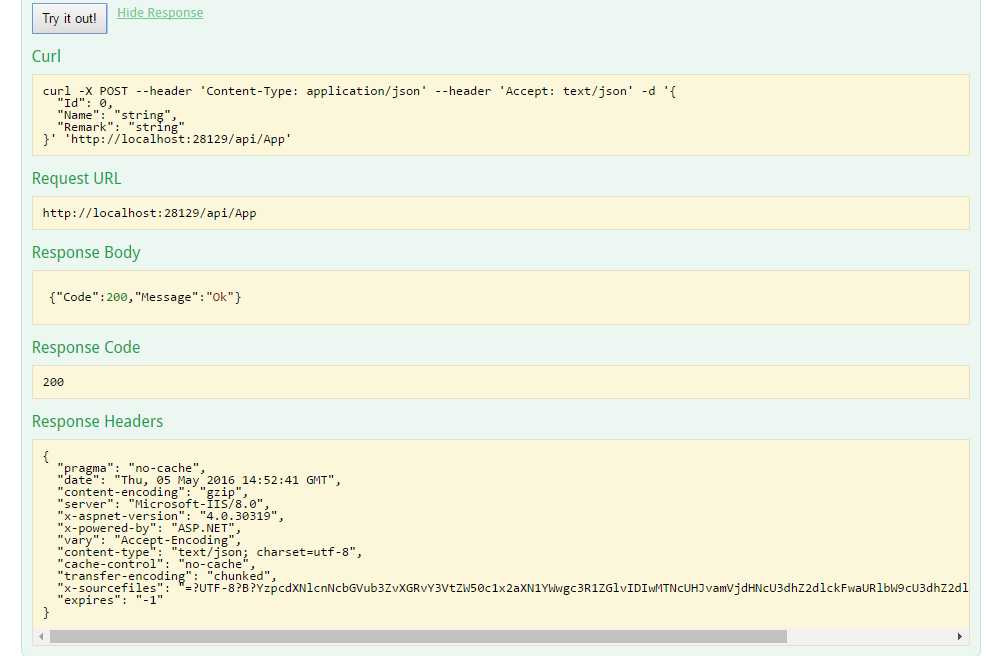
Task: Click the "server": "Microsoft-IIS/8.0" header line
Action: pos(163,504)
